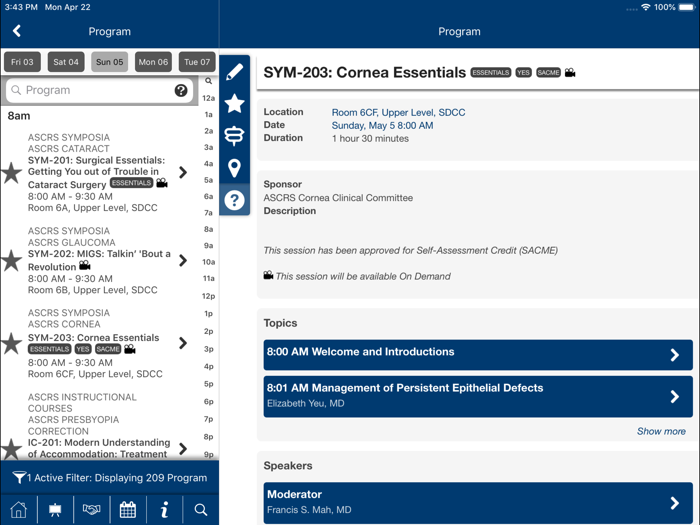Toggle favorite star for SYM-202 MIGS session

click(x=12, y=261)
